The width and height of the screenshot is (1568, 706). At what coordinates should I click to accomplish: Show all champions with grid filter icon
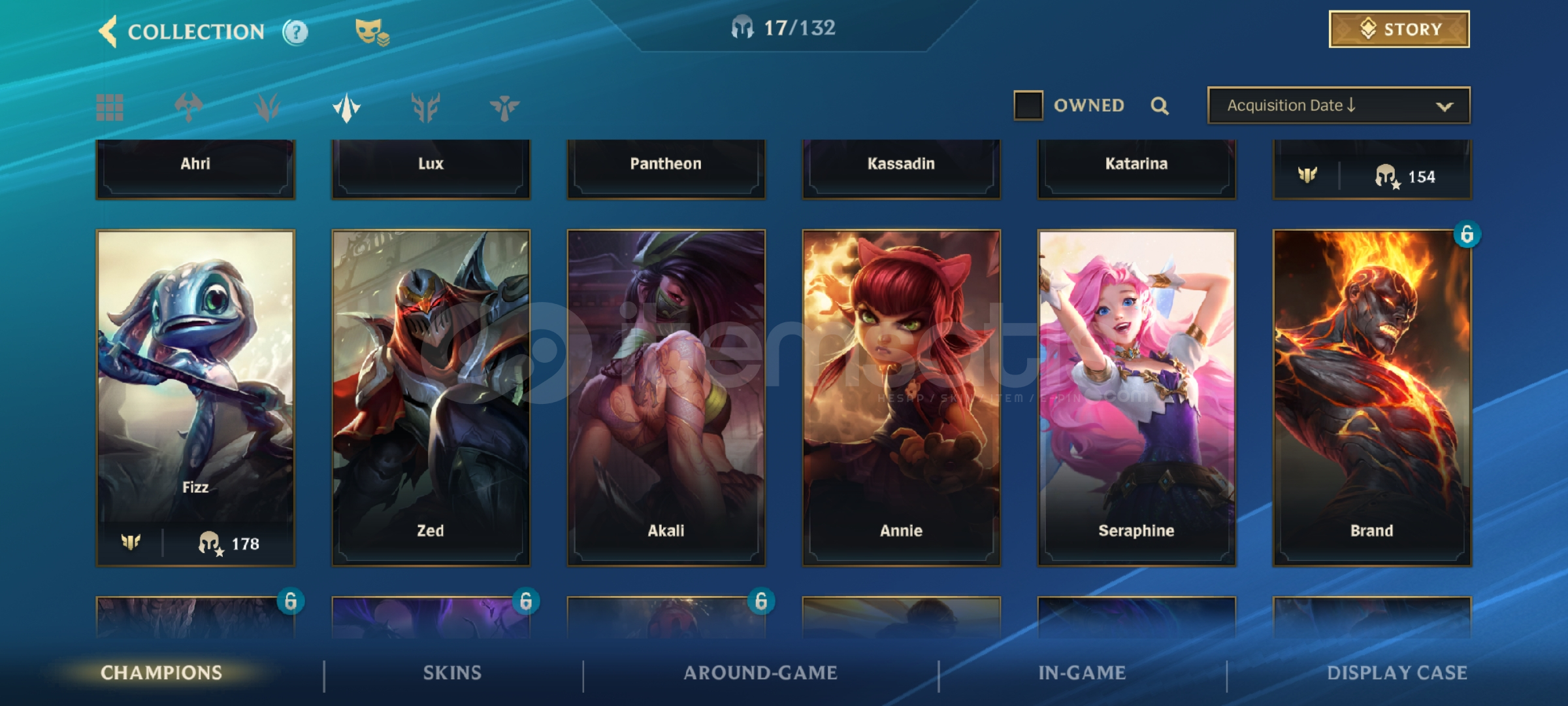(110, 107)
